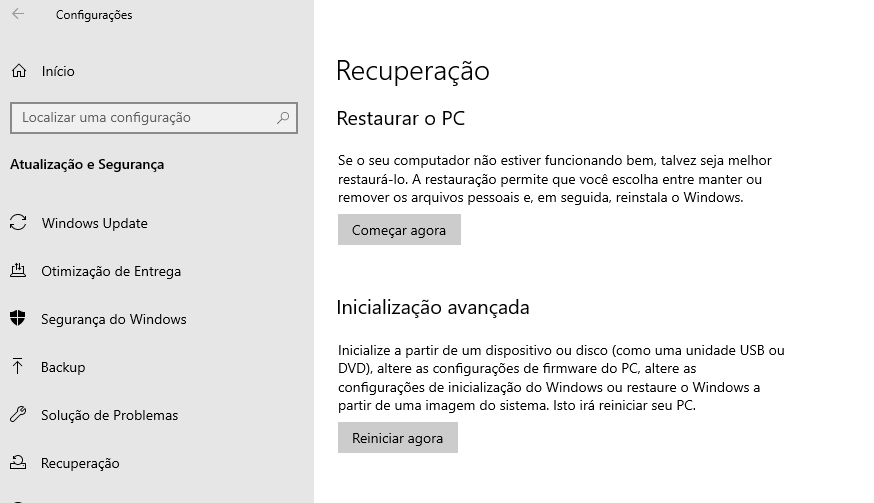The image size is (874, 503).
Task: Select Backup text in sidebar
Action: click(x=63, y=367)
